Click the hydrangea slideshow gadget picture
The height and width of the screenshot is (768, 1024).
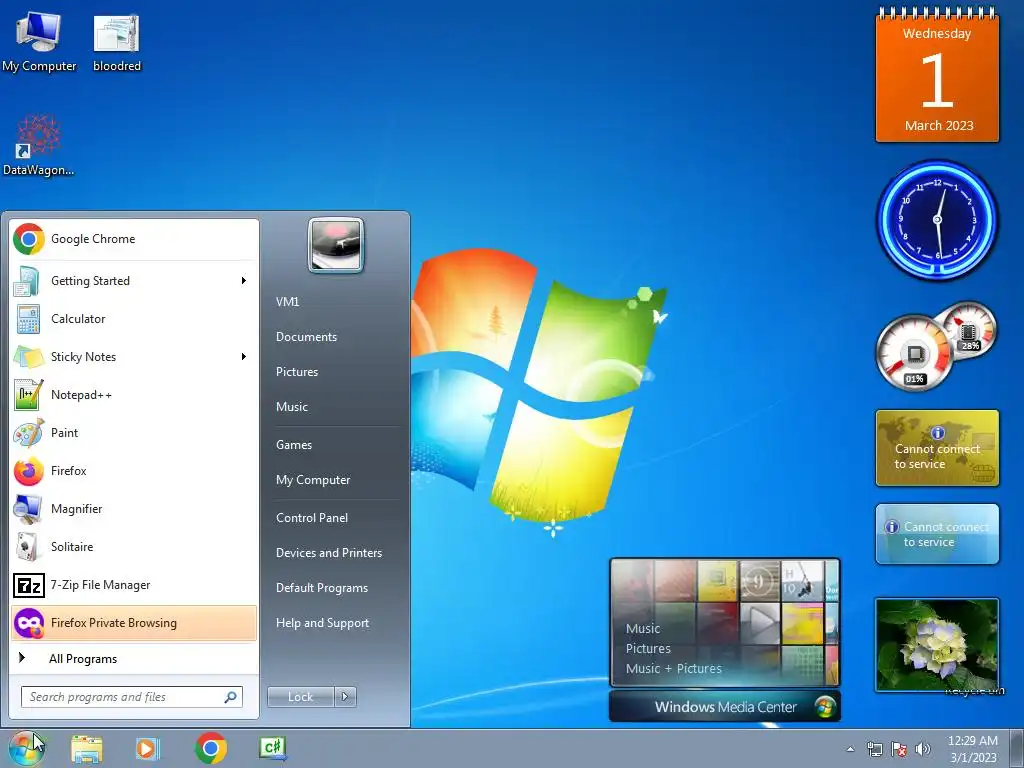[937, 645]
